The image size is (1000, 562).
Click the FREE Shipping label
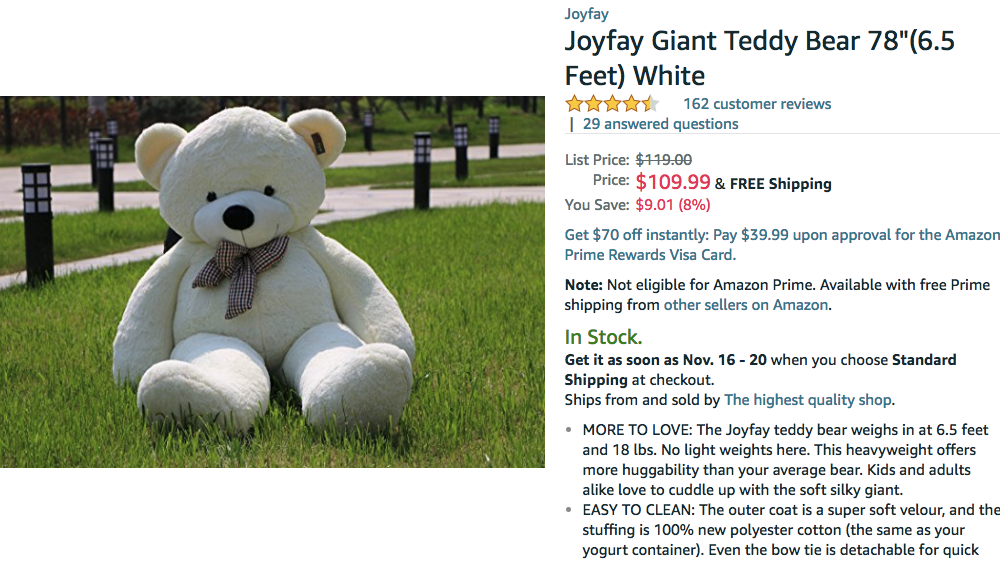tap(781, 184)
